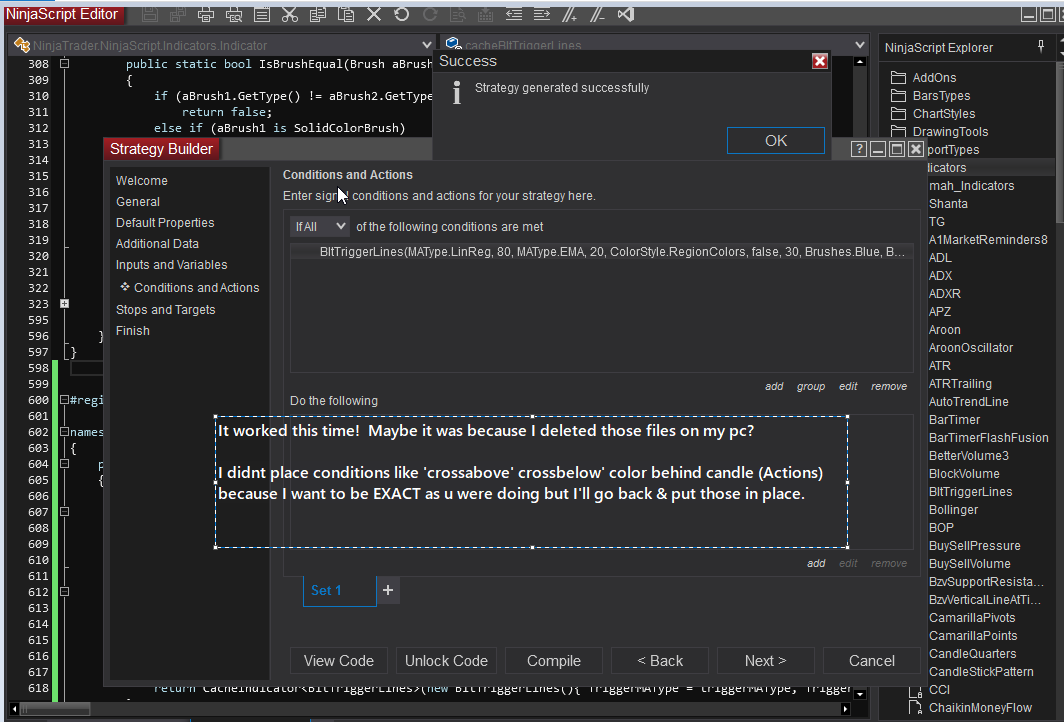Open the Stops and Targets step
This screenshot has width=1064, height=722.
coord(166,309)
